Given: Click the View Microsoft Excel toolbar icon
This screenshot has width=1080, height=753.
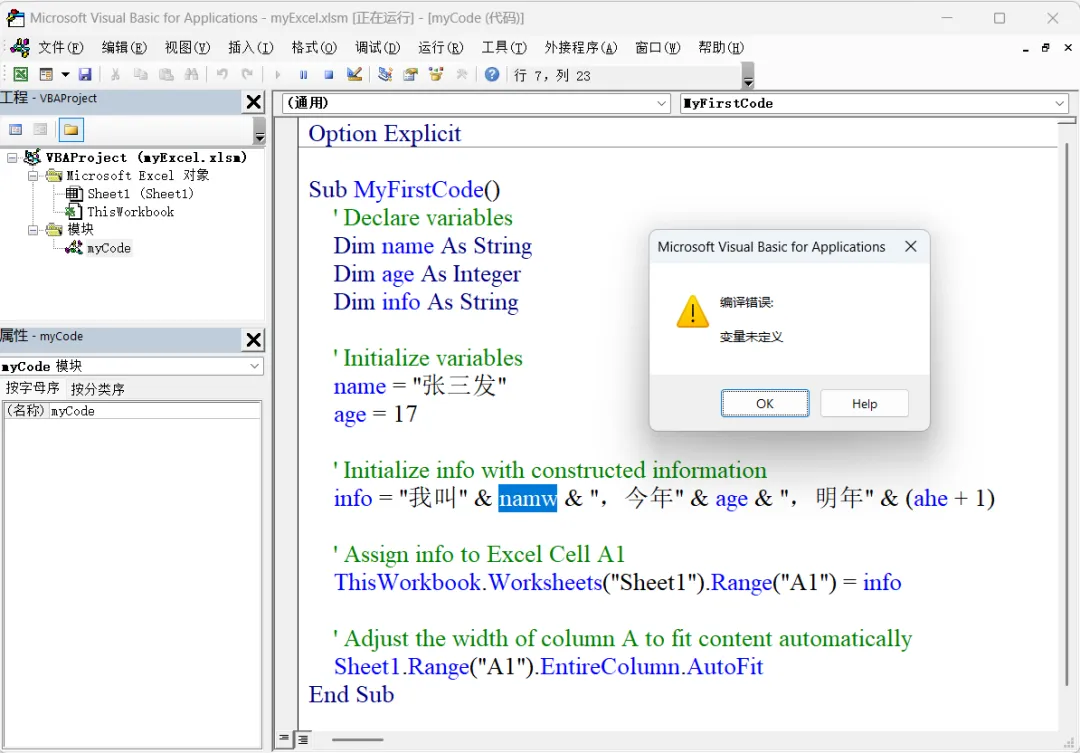Looking at the screenshot, I should pos(21,74).
